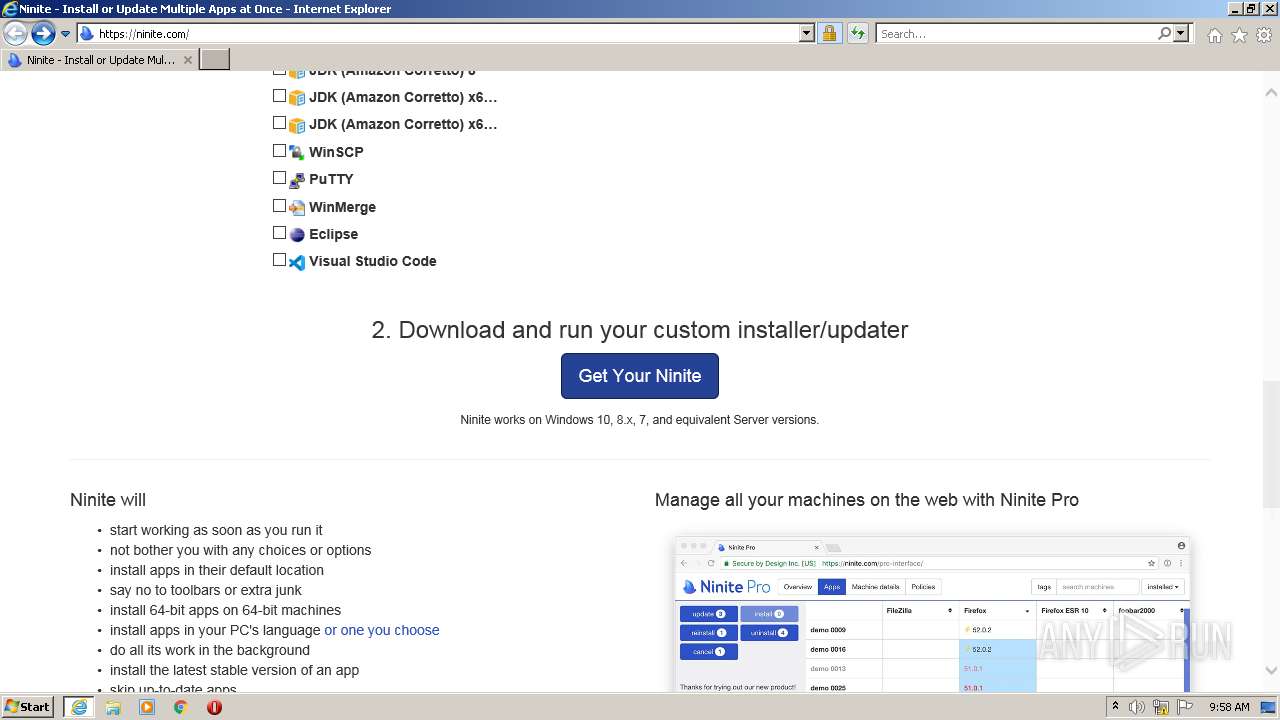This screenshot has width=1280, height=720.
Task: Click the 'Ninite works on Windows 10' note
Action: [x=640, y=420]
